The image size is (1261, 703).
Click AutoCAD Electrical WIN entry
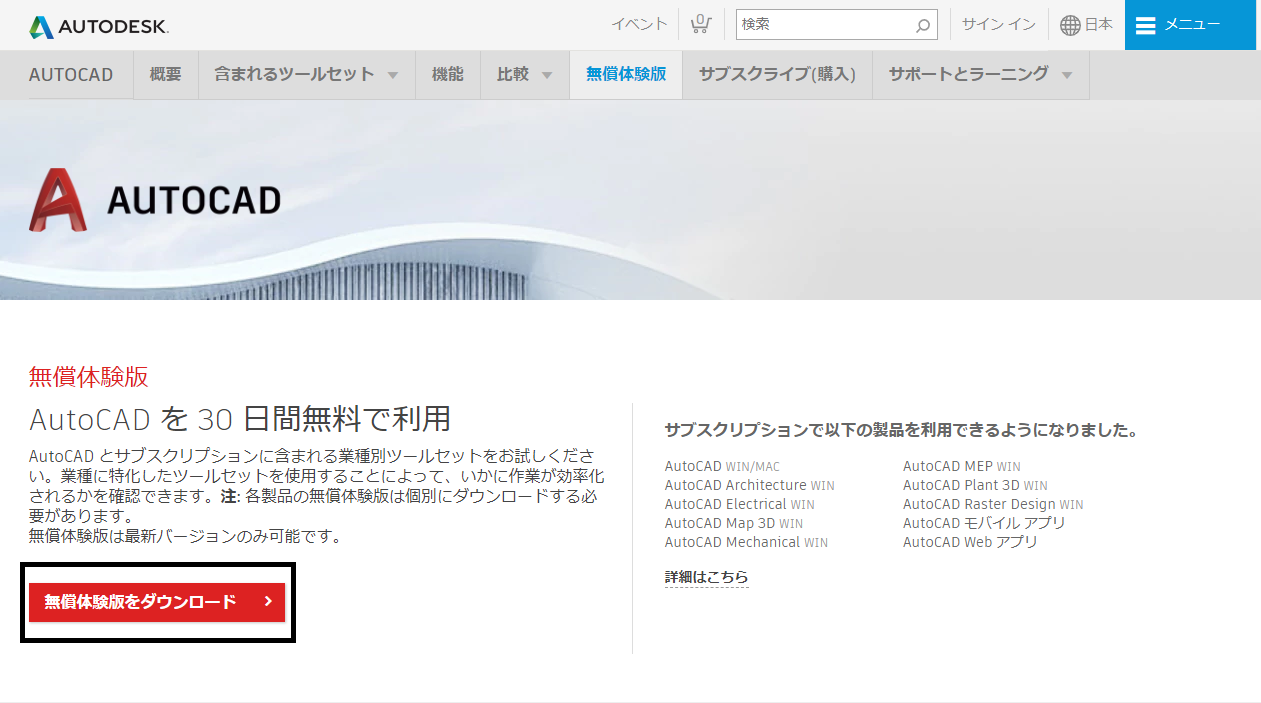click(740, 504)
